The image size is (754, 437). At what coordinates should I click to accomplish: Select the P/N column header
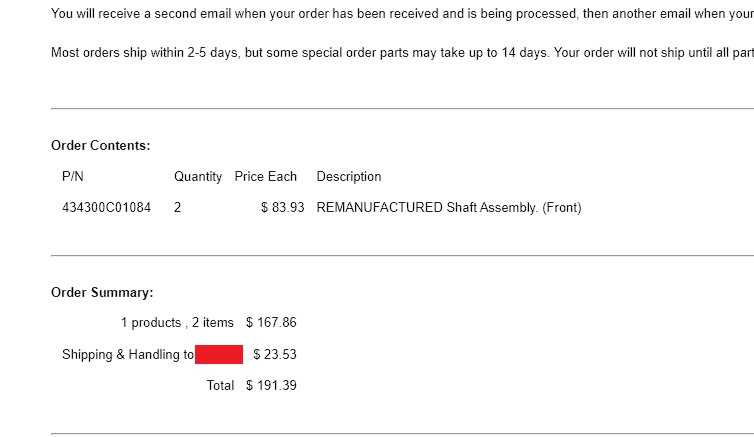pyautogui.click(x=73, y=176)
